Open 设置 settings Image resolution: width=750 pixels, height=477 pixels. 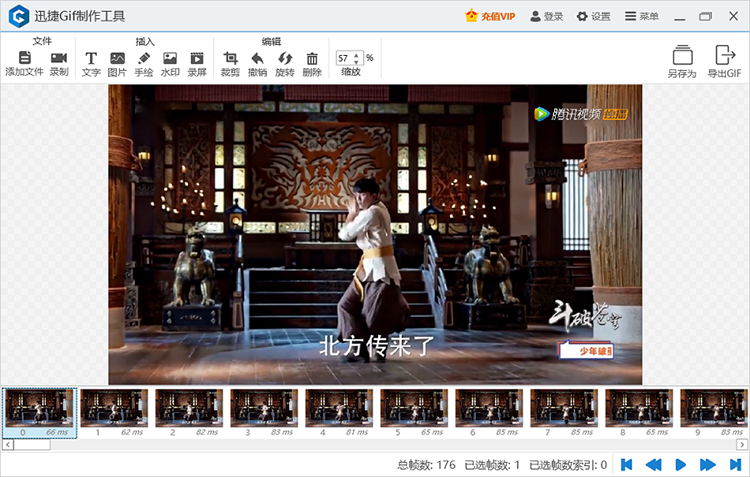coord(593,17)
